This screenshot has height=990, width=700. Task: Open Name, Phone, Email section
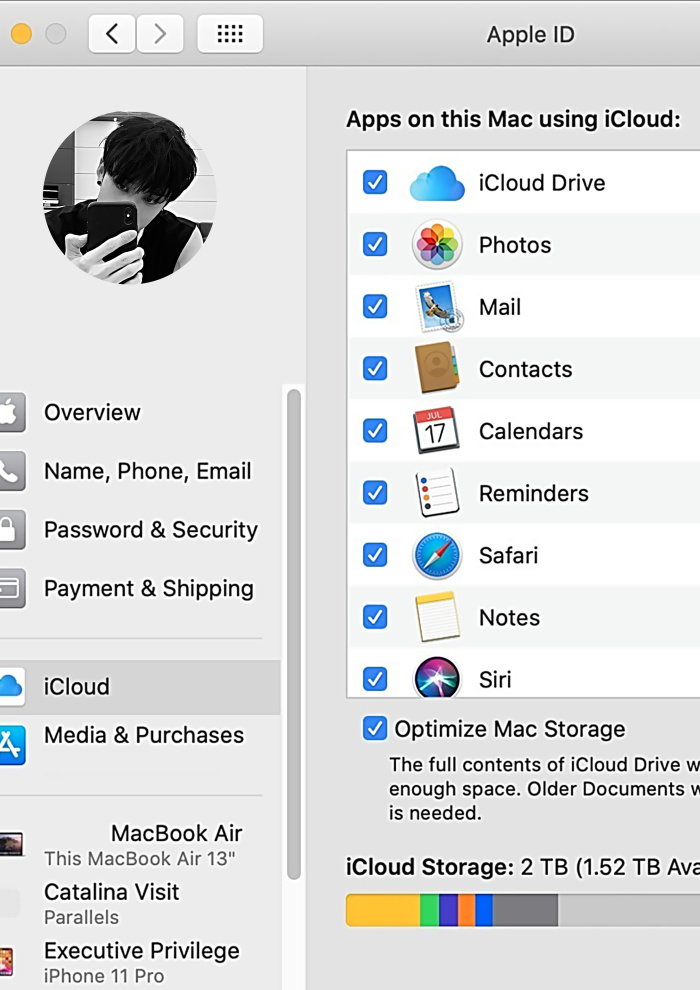pos(139,471)
